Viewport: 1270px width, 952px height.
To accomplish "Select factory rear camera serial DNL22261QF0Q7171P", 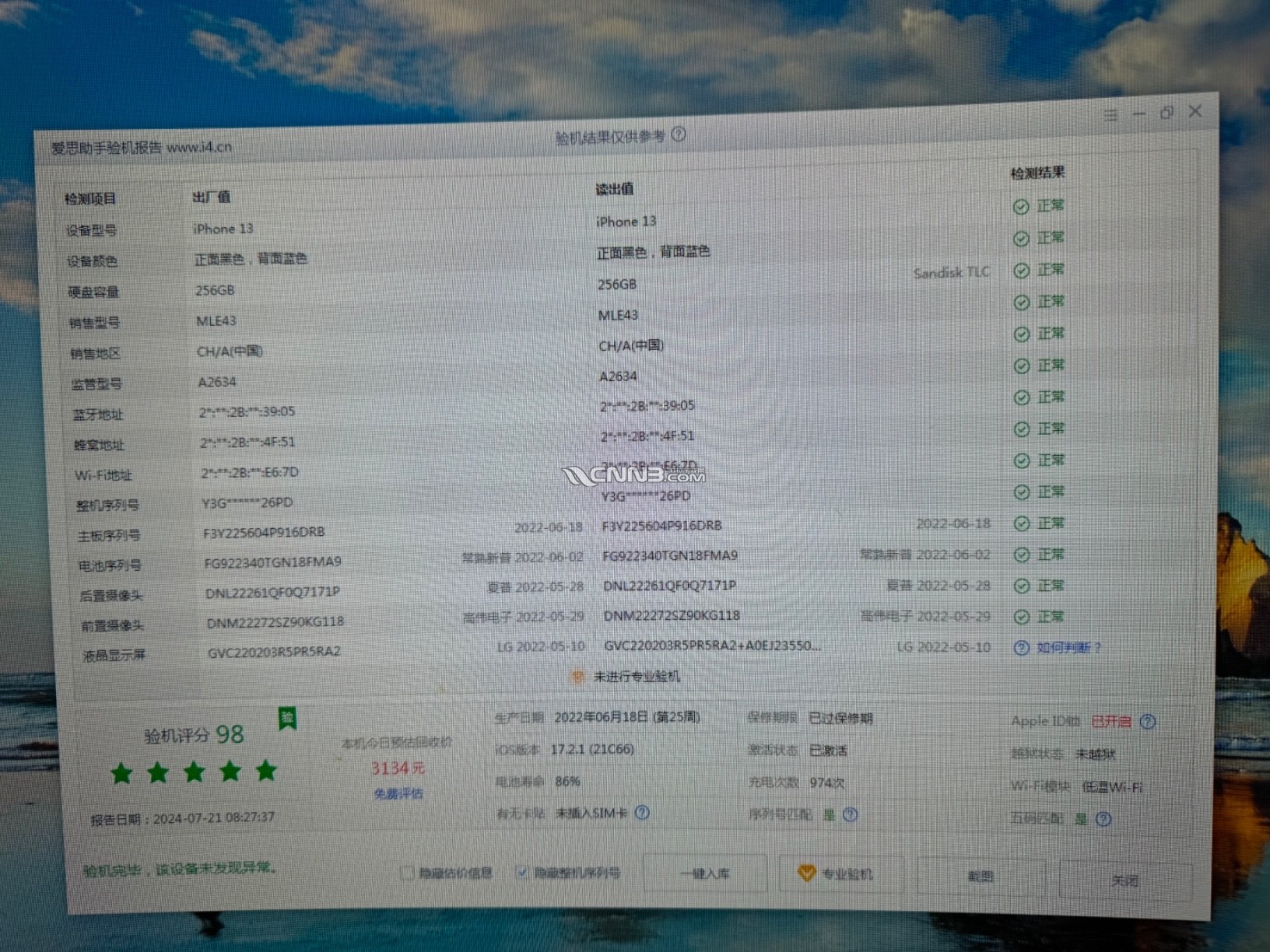I will (272, 593).
